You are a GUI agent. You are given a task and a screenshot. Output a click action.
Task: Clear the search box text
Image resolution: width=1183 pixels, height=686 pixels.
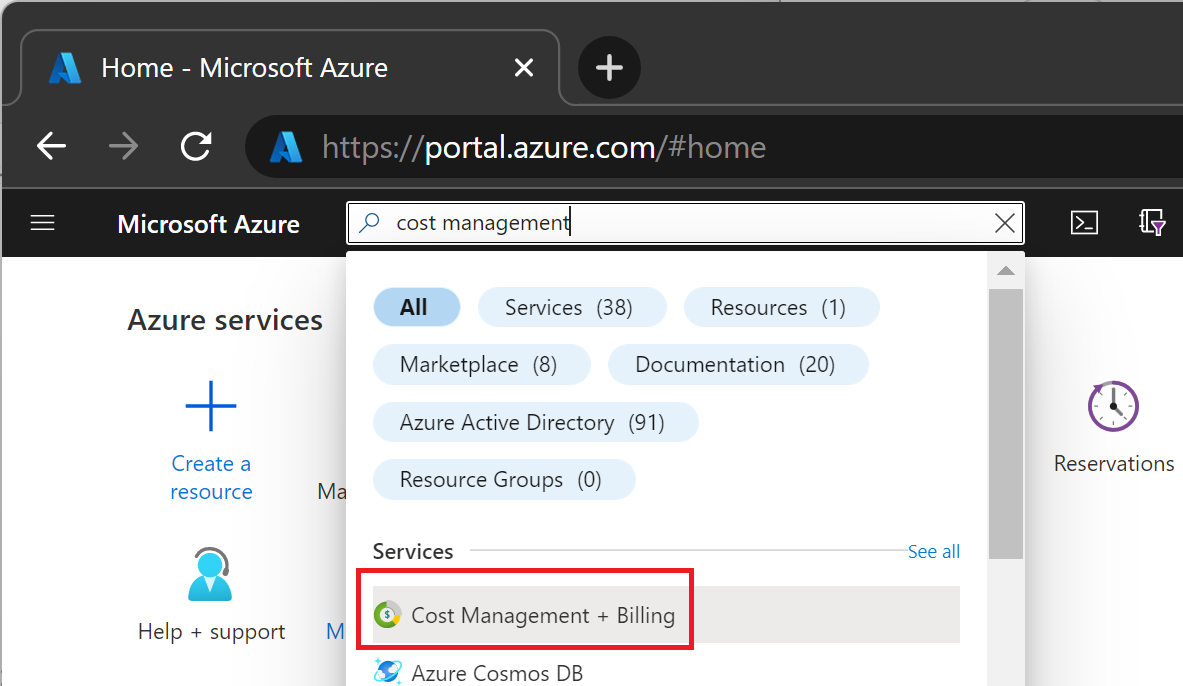1005,223
